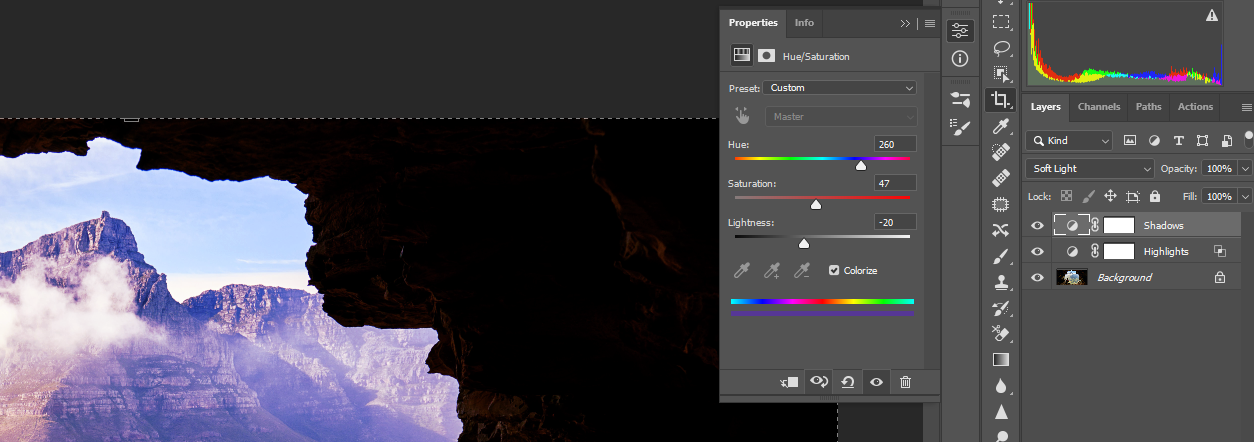This screenshot has height=442, width=1254.
Task: Expand Properties panel with double-arrow icon
Action: click(x=905, y=23)
